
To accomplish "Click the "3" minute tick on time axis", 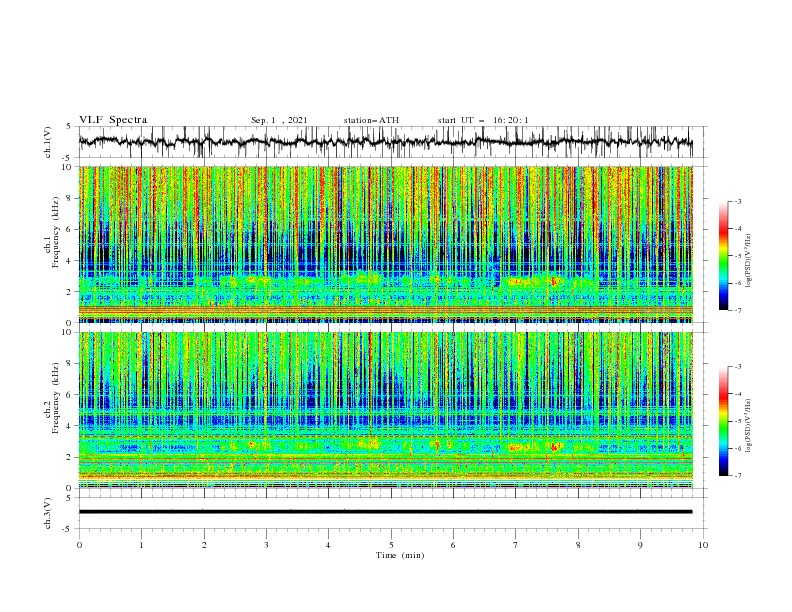I will click(266, 545).
